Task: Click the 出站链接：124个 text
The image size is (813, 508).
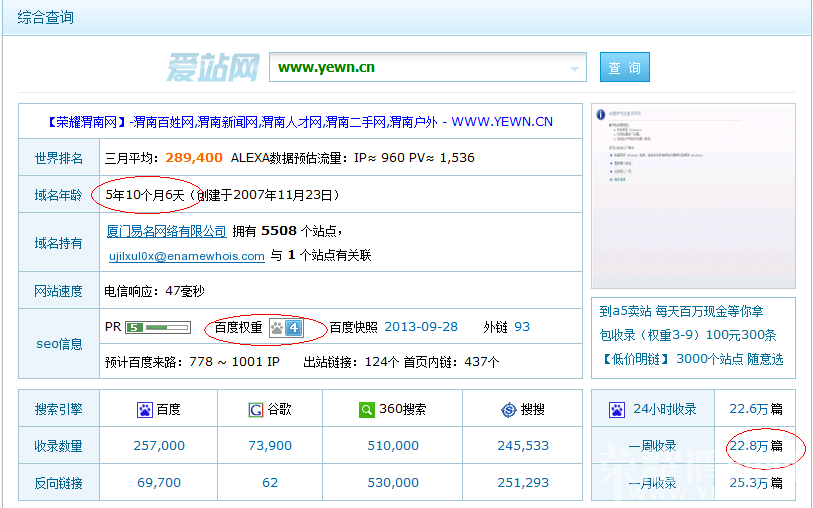Action: [351, 362]
